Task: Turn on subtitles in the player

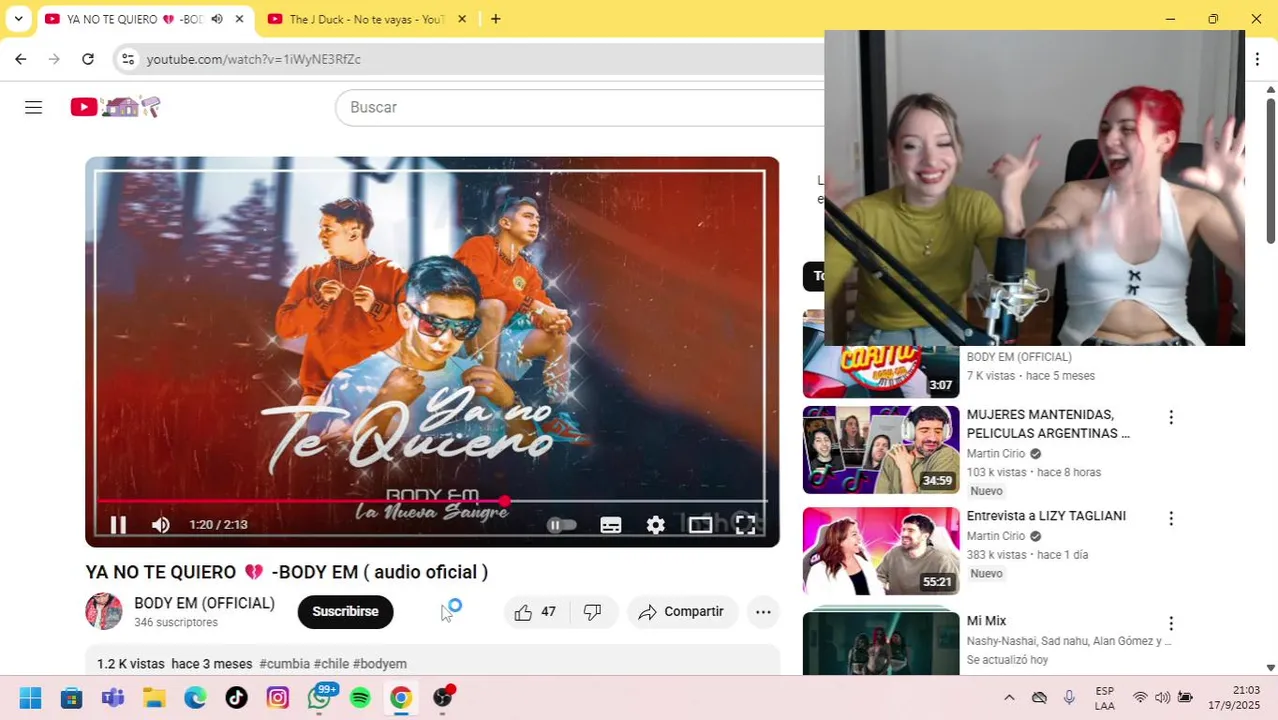Action: [x=611, y=525]
